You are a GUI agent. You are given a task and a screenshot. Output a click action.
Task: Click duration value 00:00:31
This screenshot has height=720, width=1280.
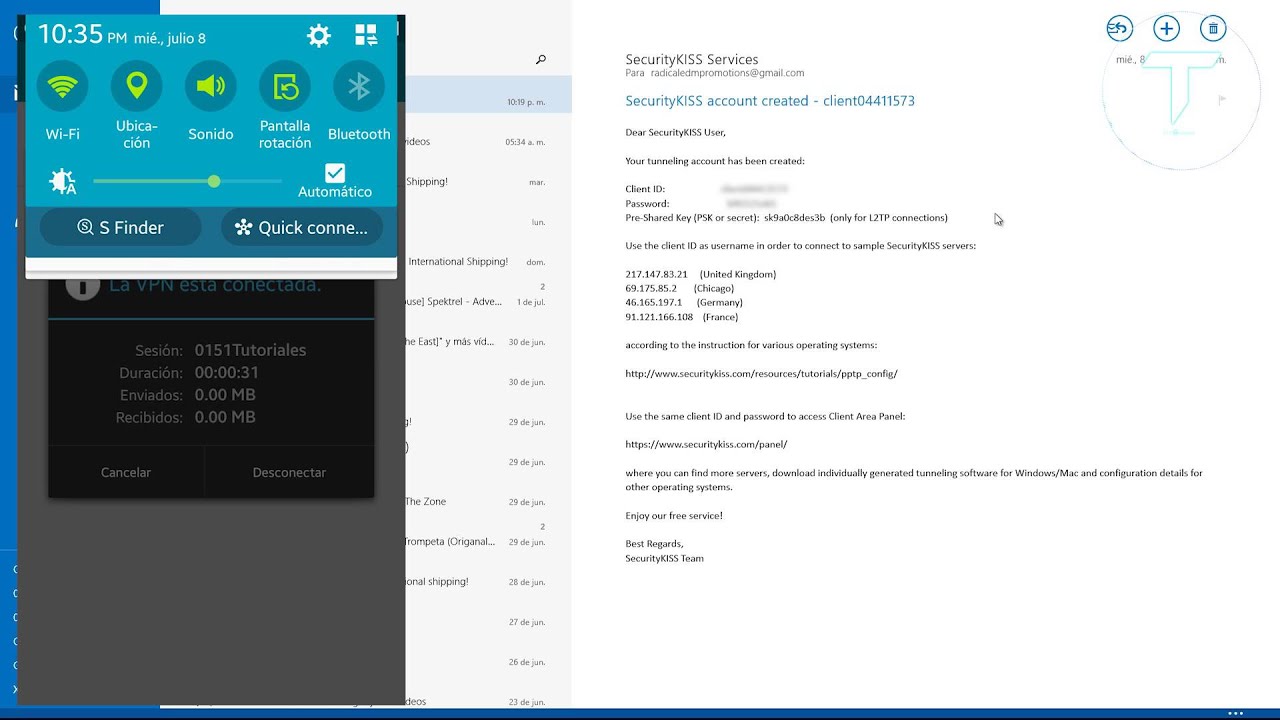pyautogui.click(x=227, y=372)
